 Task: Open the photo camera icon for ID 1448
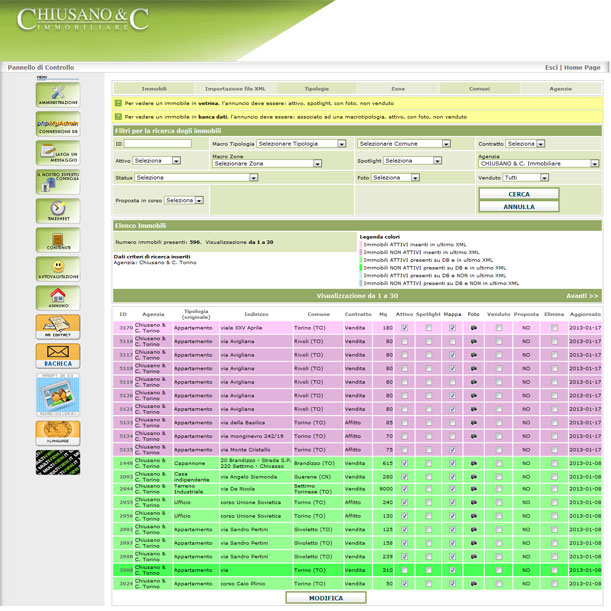click(x=473, y=464)
